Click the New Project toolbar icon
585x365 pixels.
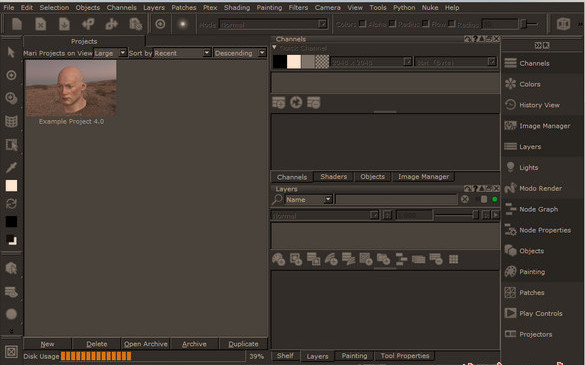pyautogui.click(x=17, y=24)
